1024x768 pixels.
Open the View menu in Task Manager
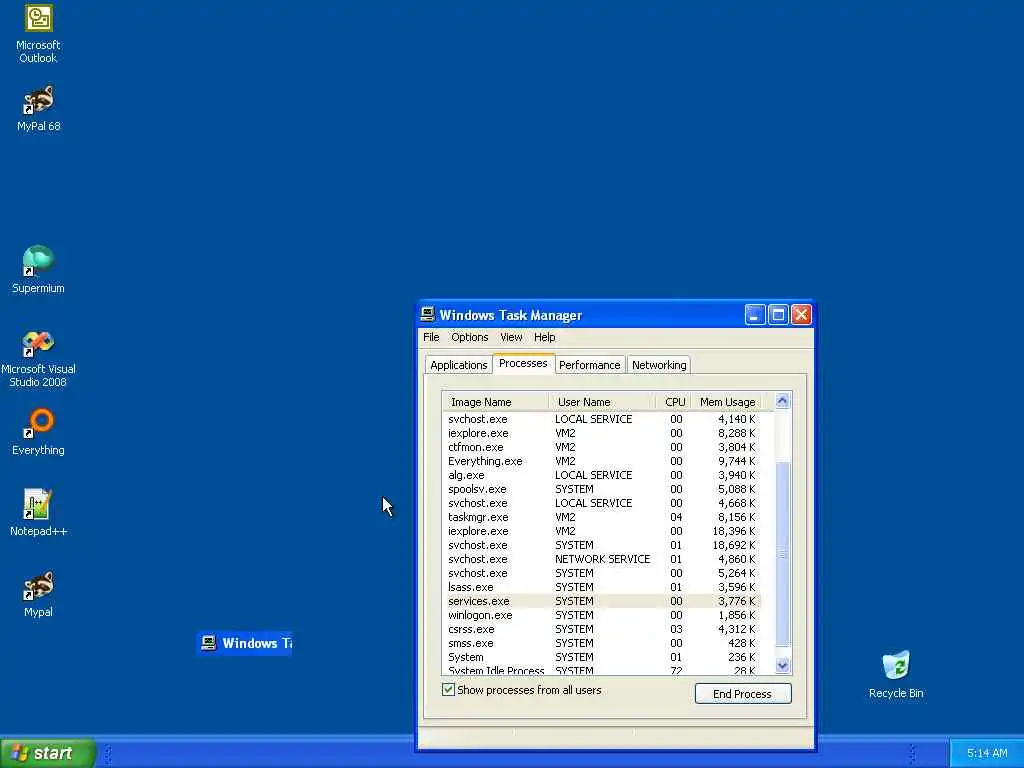(x=511, y=337)
